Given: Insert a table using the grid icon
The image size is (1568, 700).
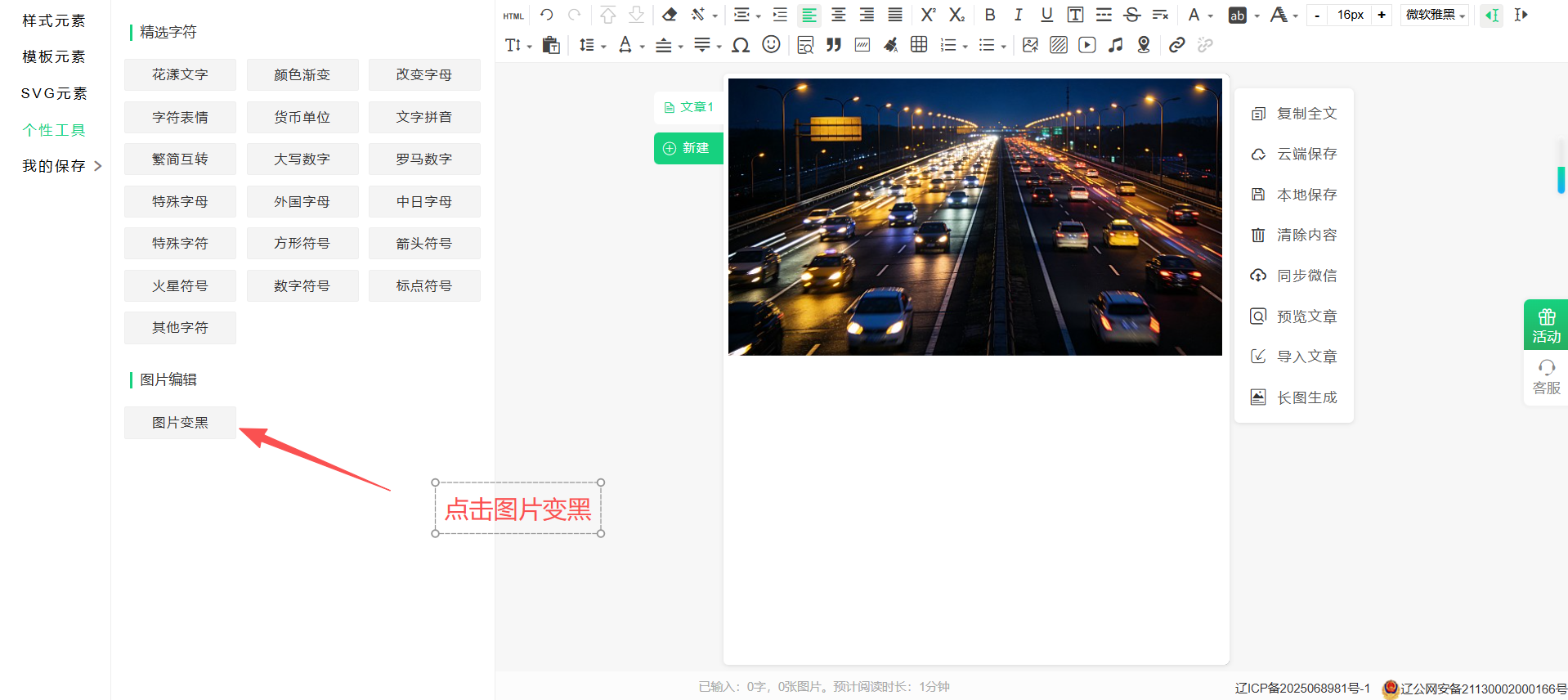Looking at the screenshot, I should [919, 45].
